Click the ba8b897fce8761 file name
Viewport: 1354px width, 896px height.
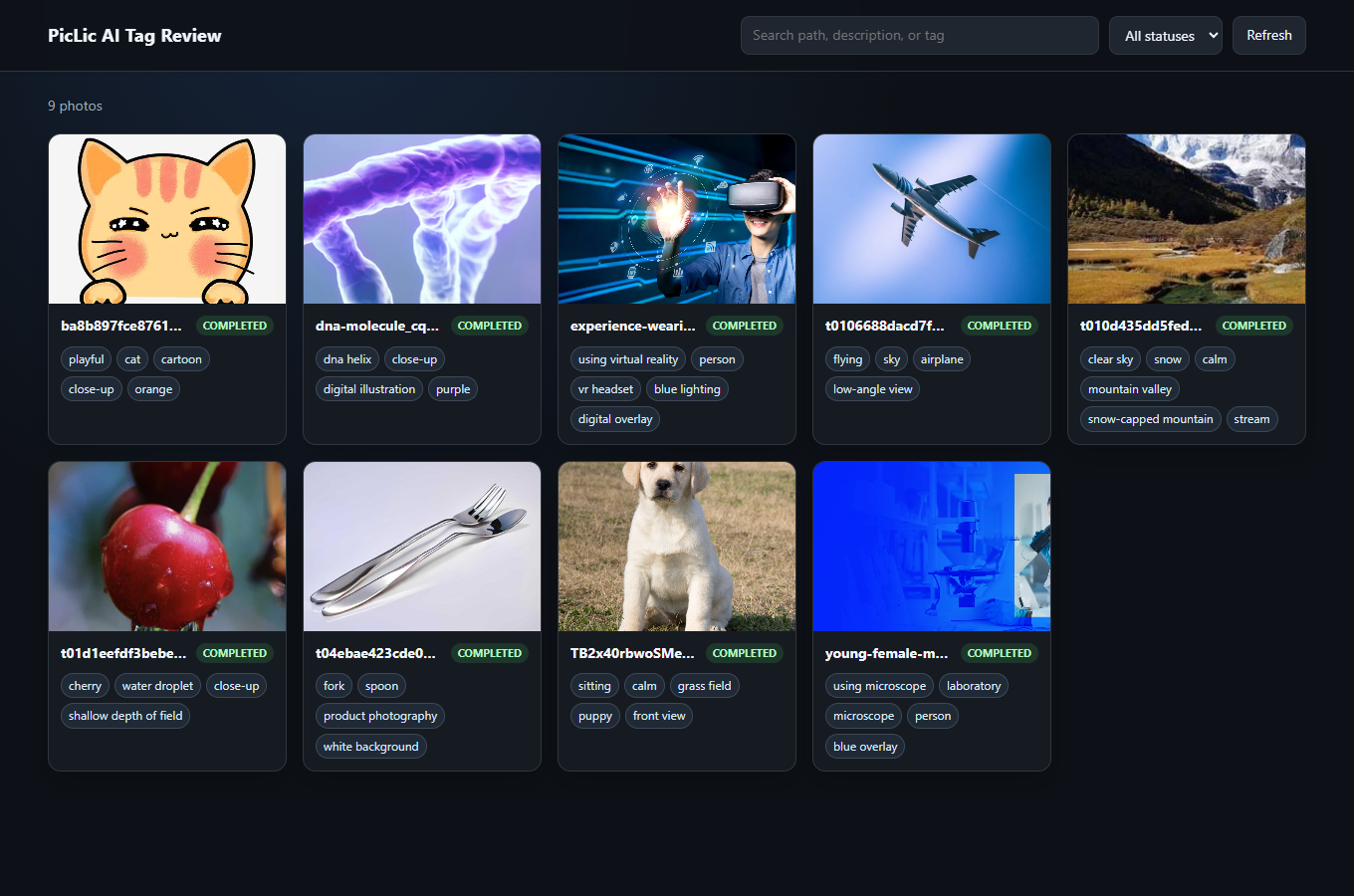pos(121,326)
